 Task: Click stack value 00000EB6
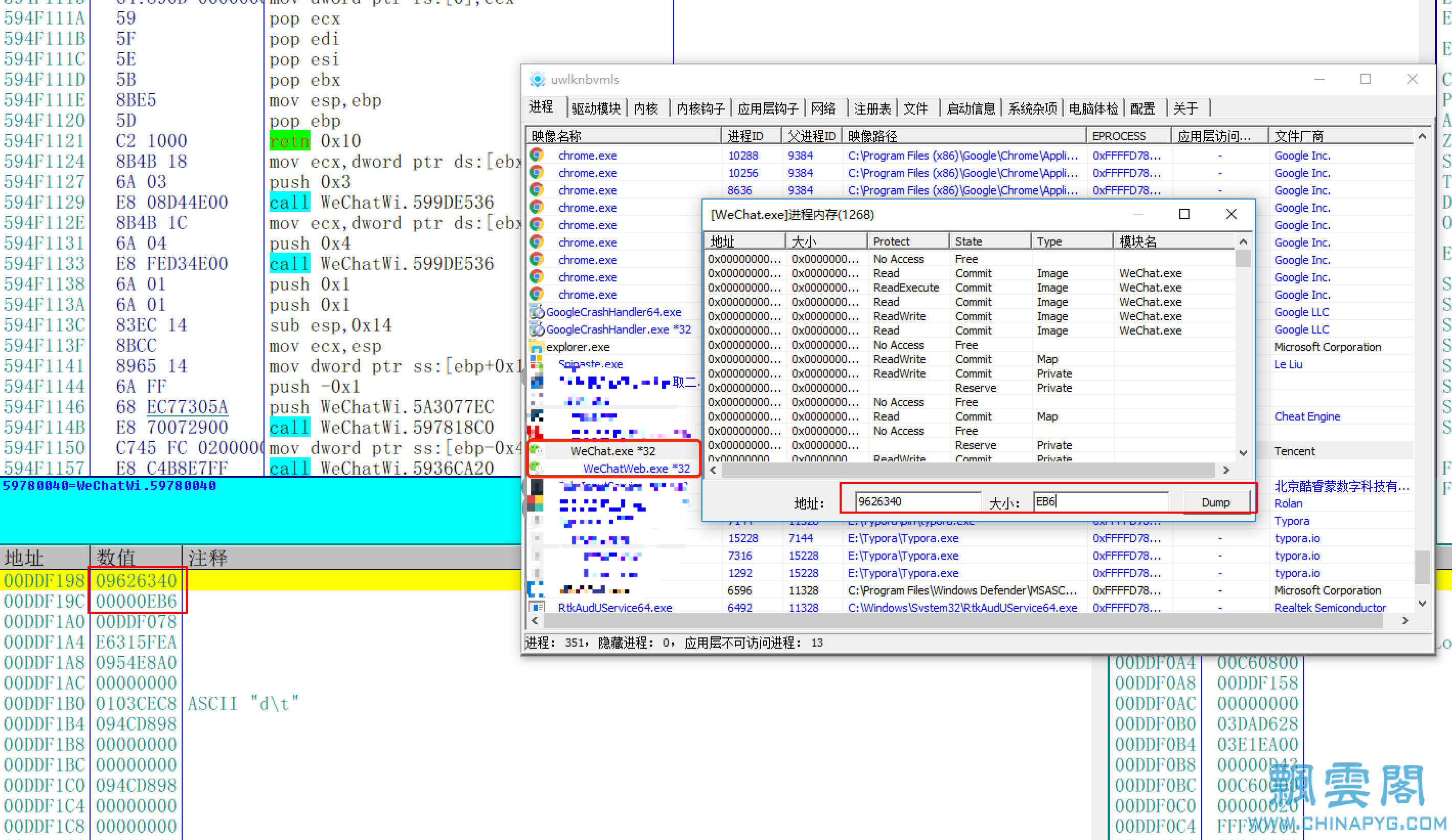[x=137, y=601]
